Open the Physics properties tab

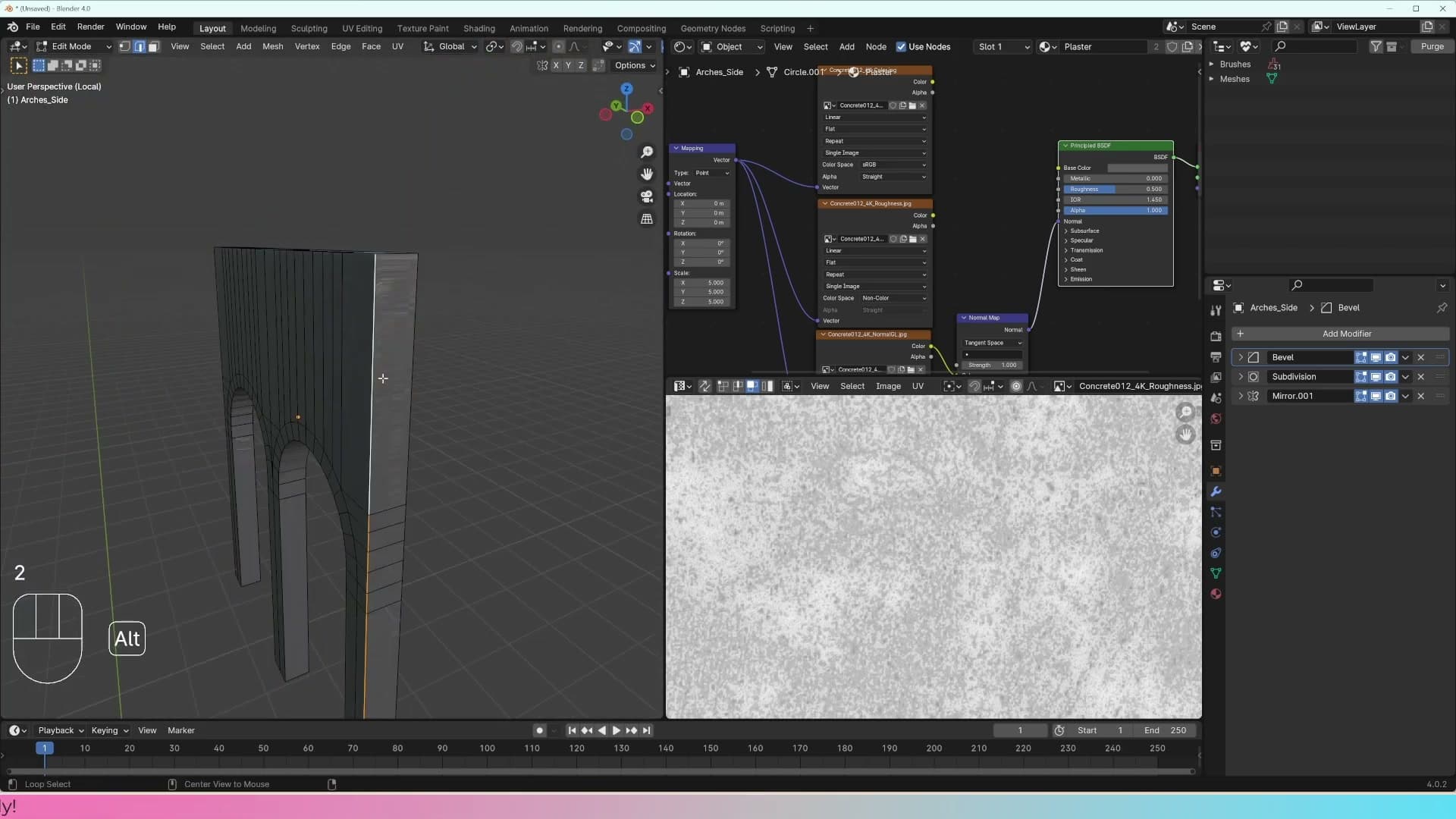click(1216, 532)
